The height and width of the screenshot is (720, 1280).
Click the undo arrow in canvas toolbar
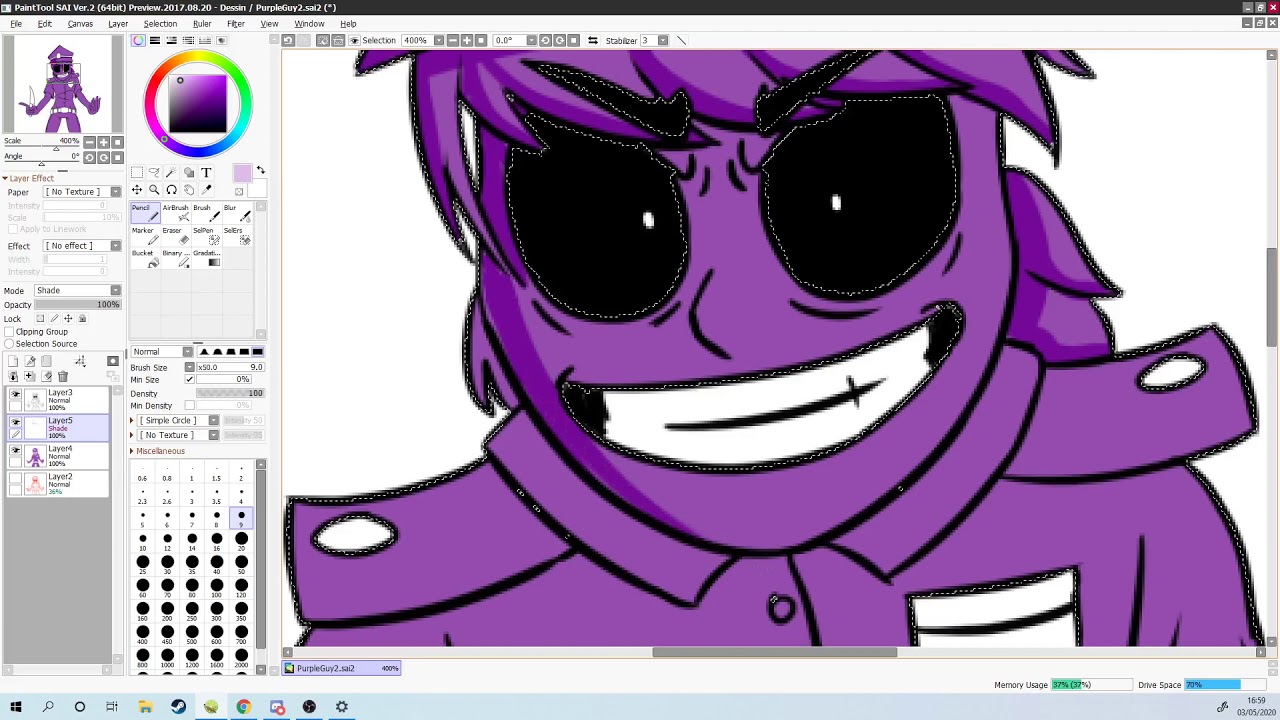tap(288, 40)
